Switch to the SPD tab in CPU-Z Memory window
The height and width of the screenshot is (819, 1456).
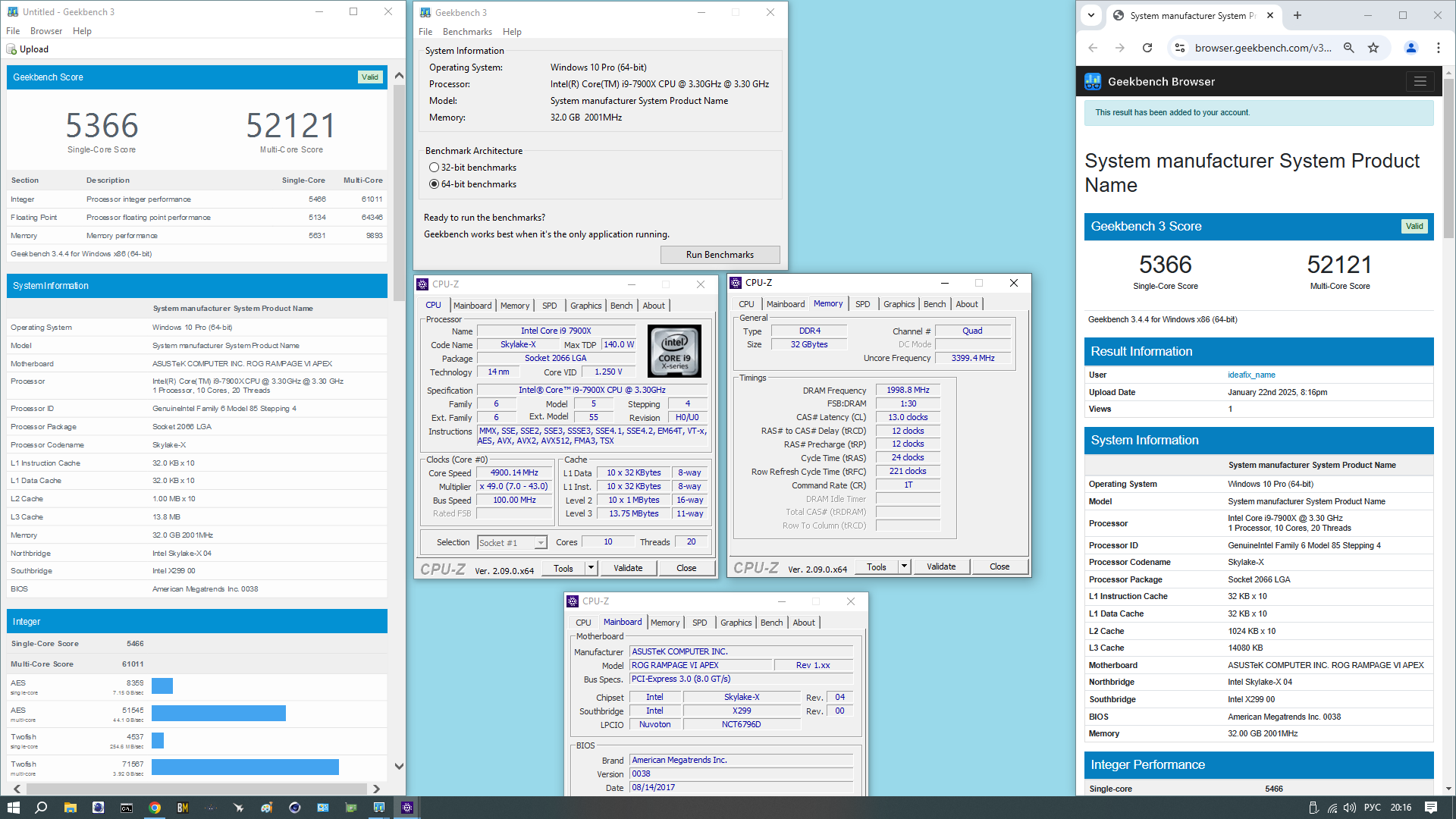point(863,304)
